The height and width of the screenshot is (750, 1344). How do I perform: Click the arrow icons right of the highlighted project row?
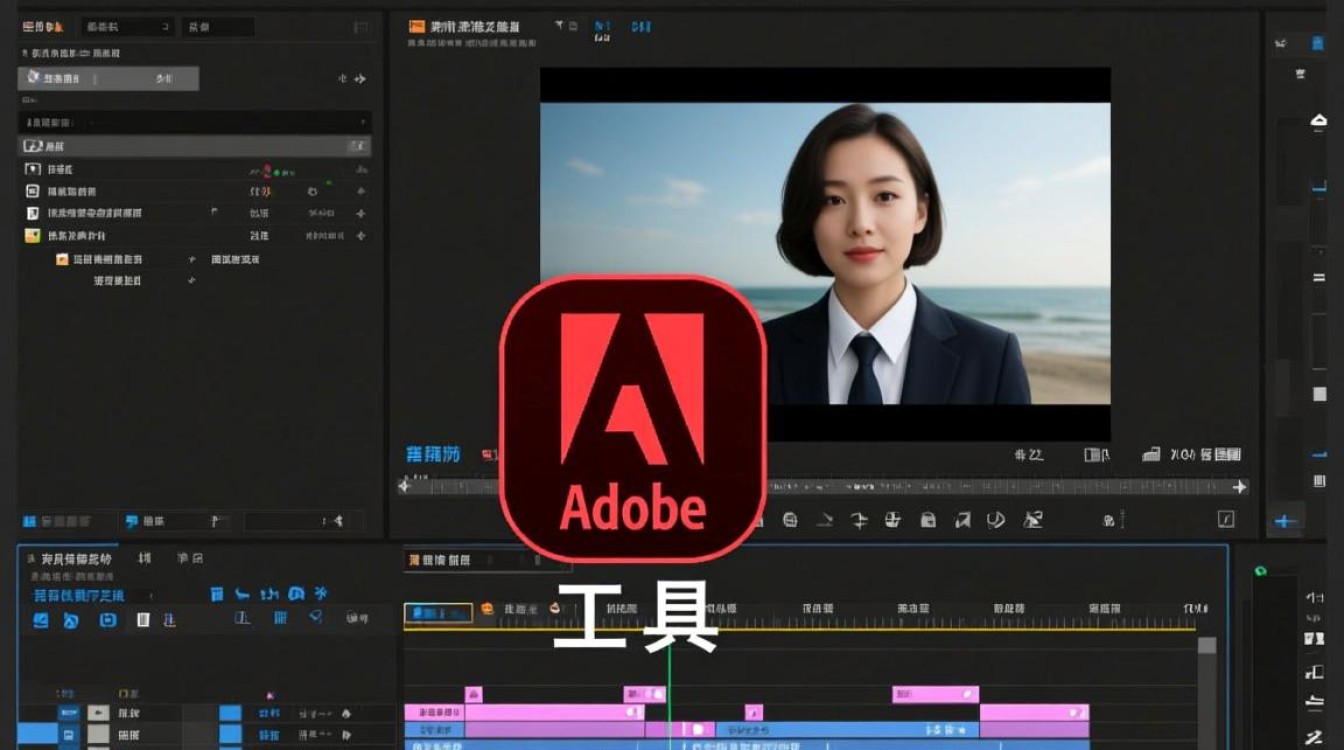(351, 78)
